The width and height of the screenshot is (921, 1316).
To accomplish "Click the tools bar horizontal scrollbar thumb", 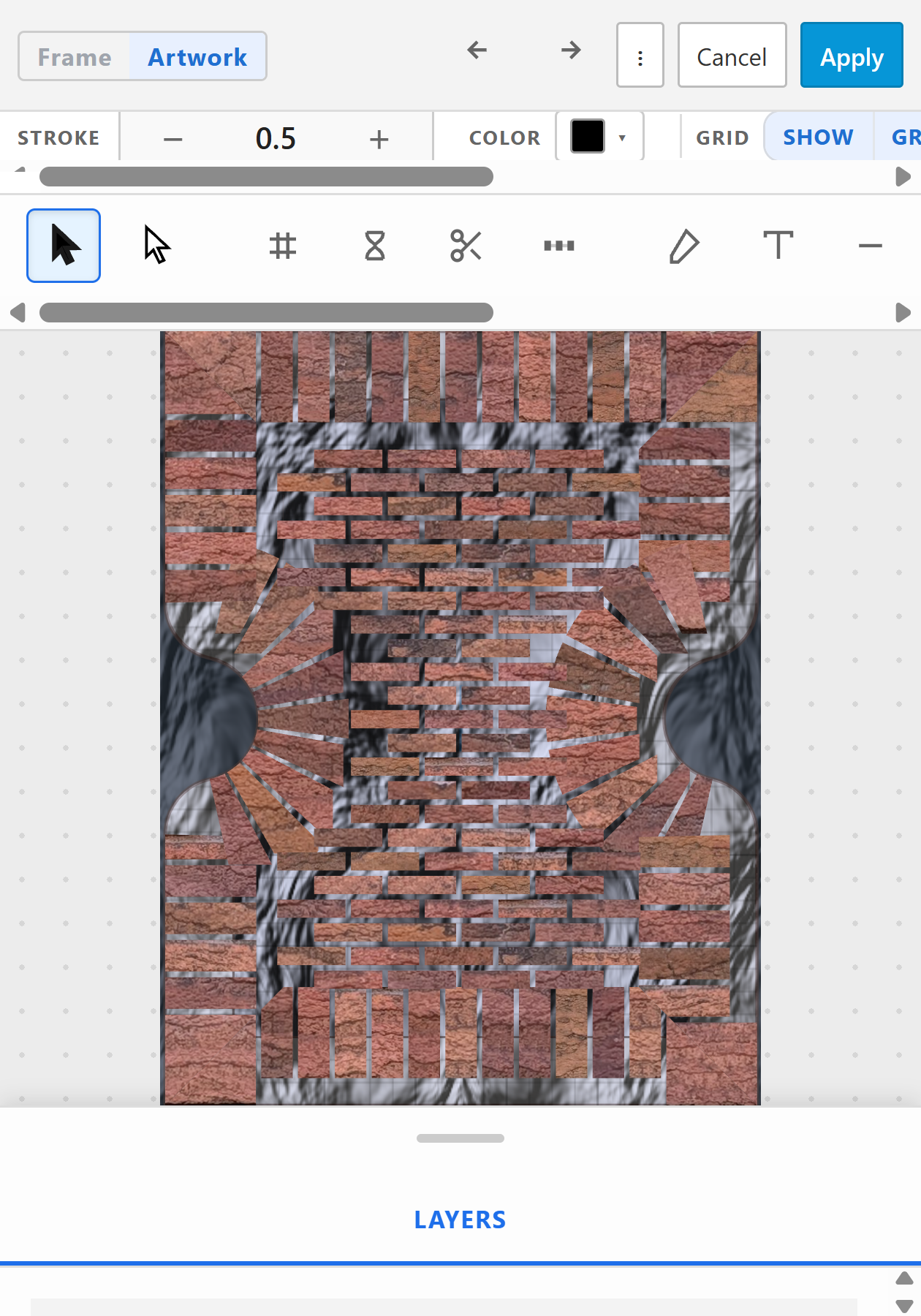I will coord(266,312).
